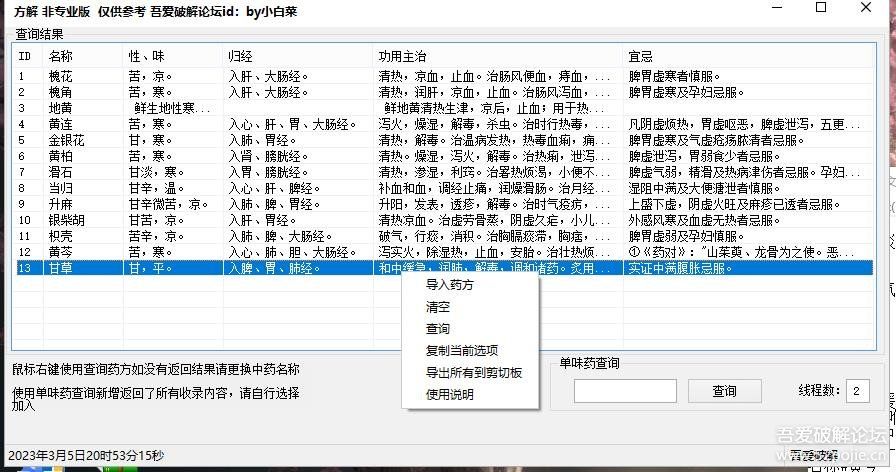
Task: Minimize the 方解 window
Action: pyautogui.click(x=777, y=7)
